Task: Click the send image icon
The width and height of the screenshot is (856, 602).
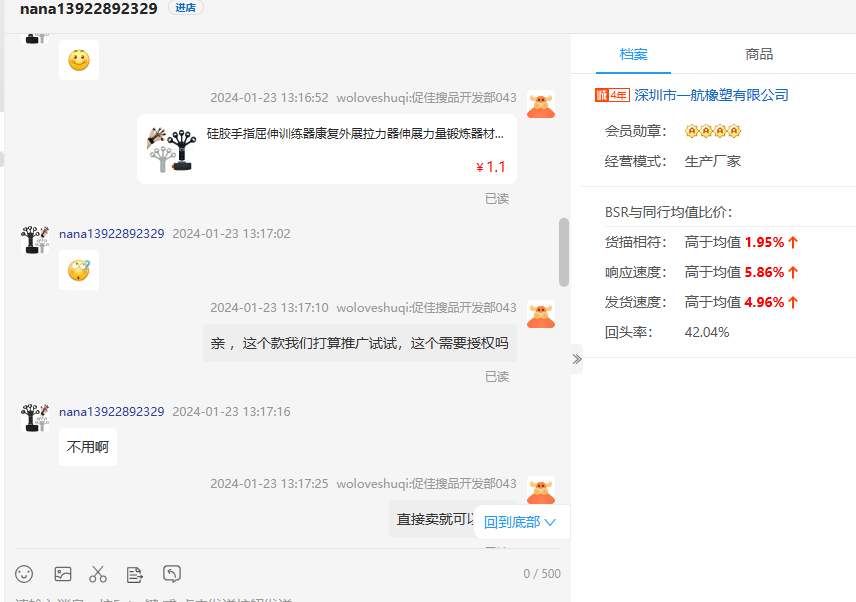Action: tap(63, 574)
